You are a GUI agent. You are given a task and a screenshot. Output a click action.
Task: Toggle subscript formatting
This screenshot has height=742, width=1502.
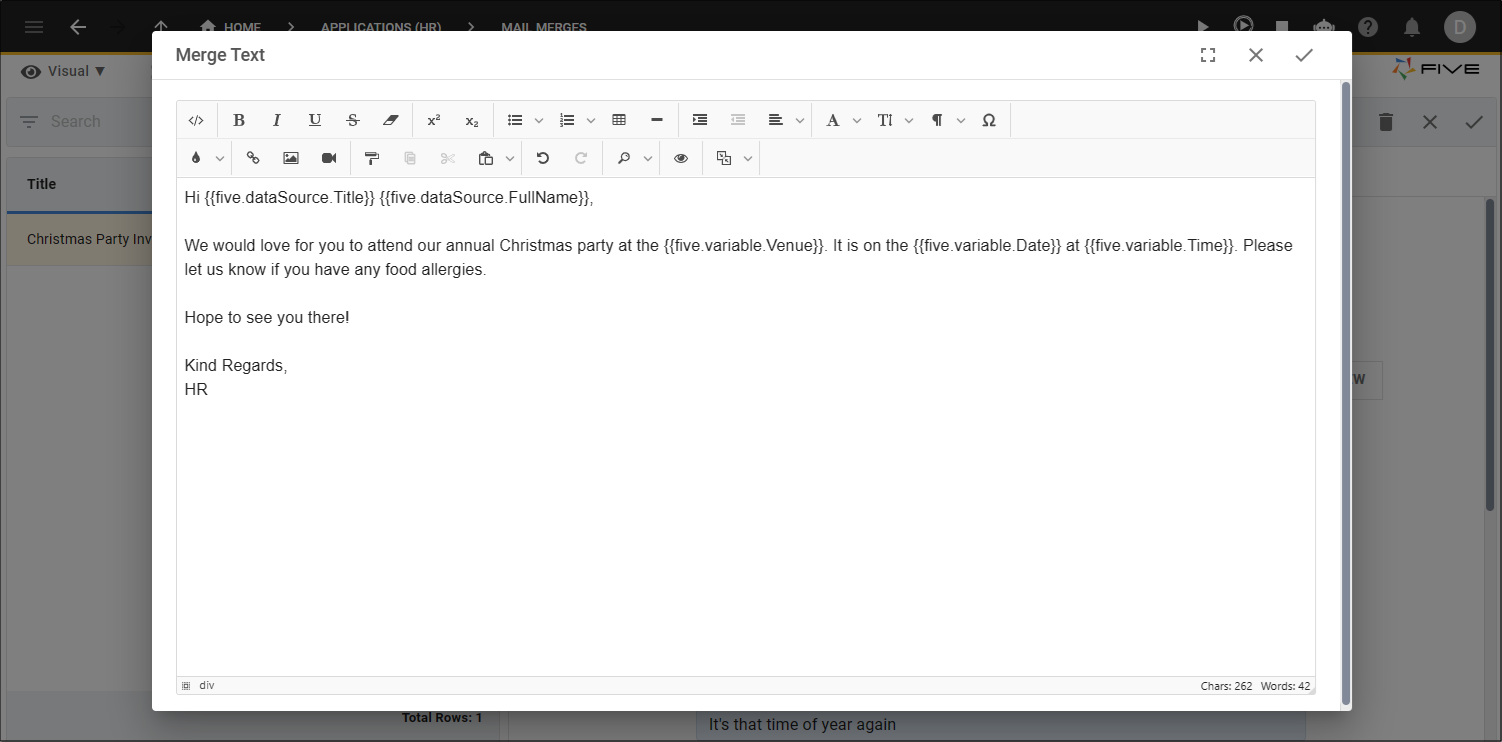[x=472, y=120]
